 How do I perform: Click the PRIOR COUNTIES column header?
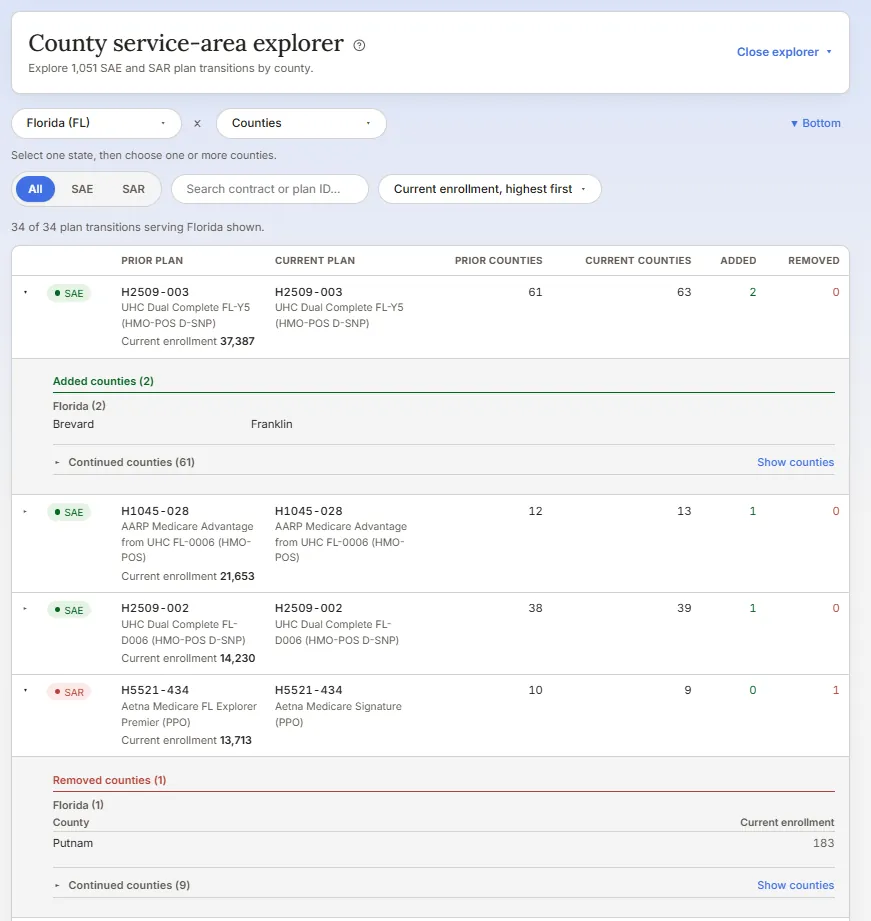(499, 261)
